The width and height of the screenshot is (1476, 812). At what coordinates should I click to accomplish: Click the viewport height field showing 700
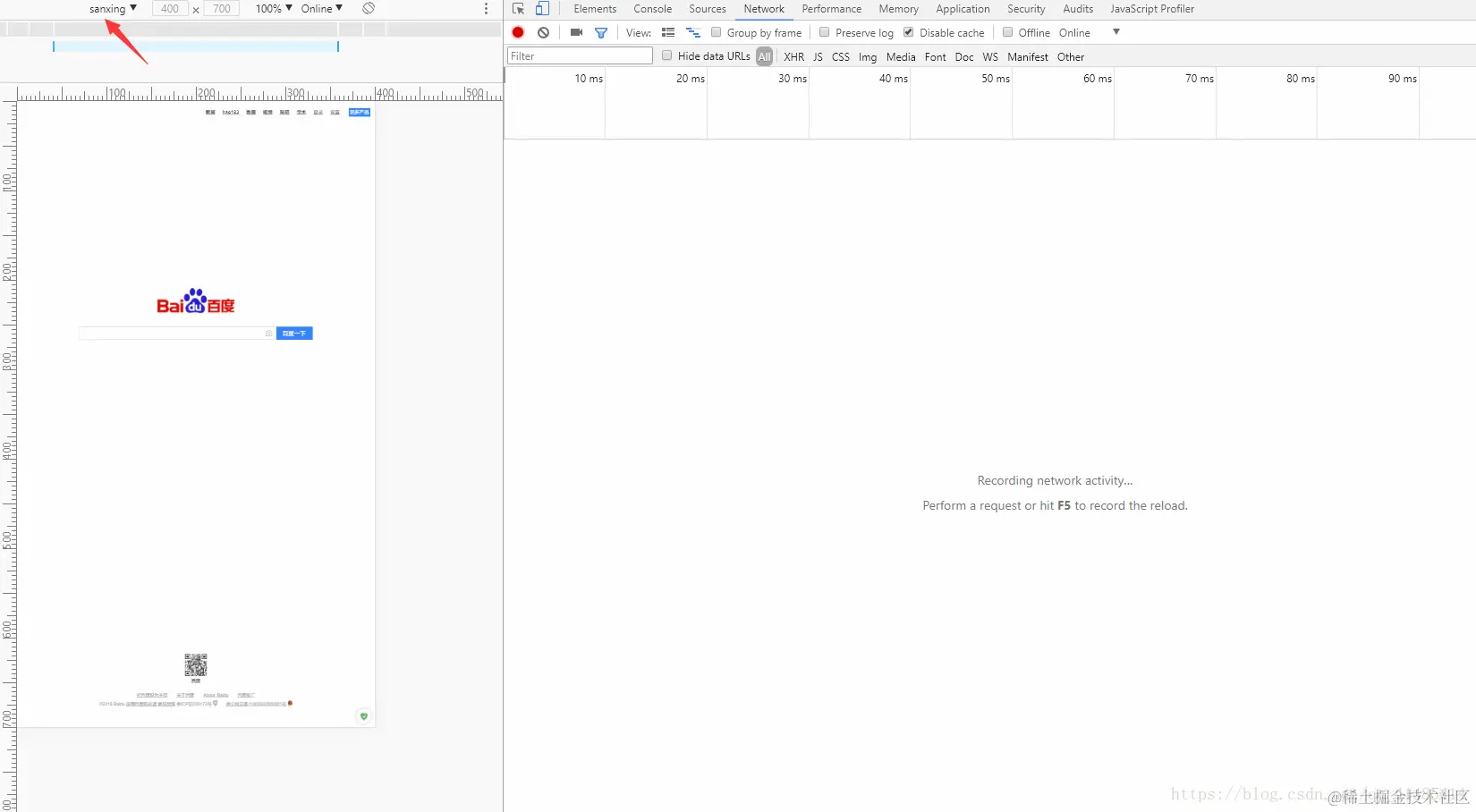click(x=222, y=9)
